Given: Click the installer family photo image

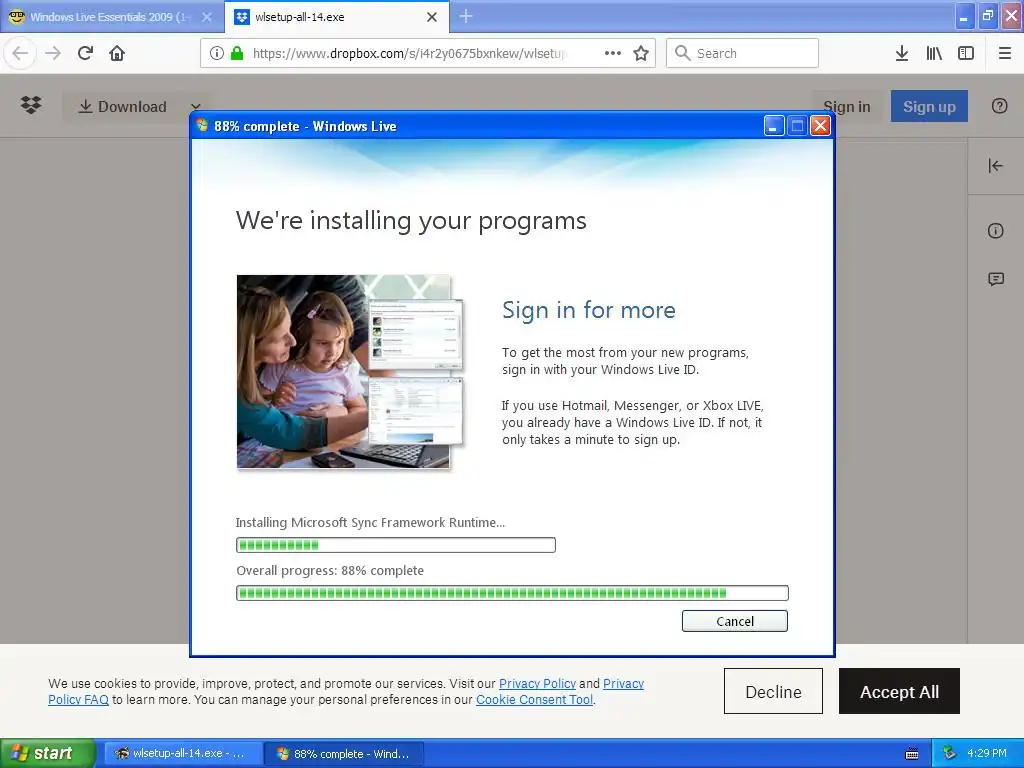Looking at the screenshot, I should pos(350,372).
